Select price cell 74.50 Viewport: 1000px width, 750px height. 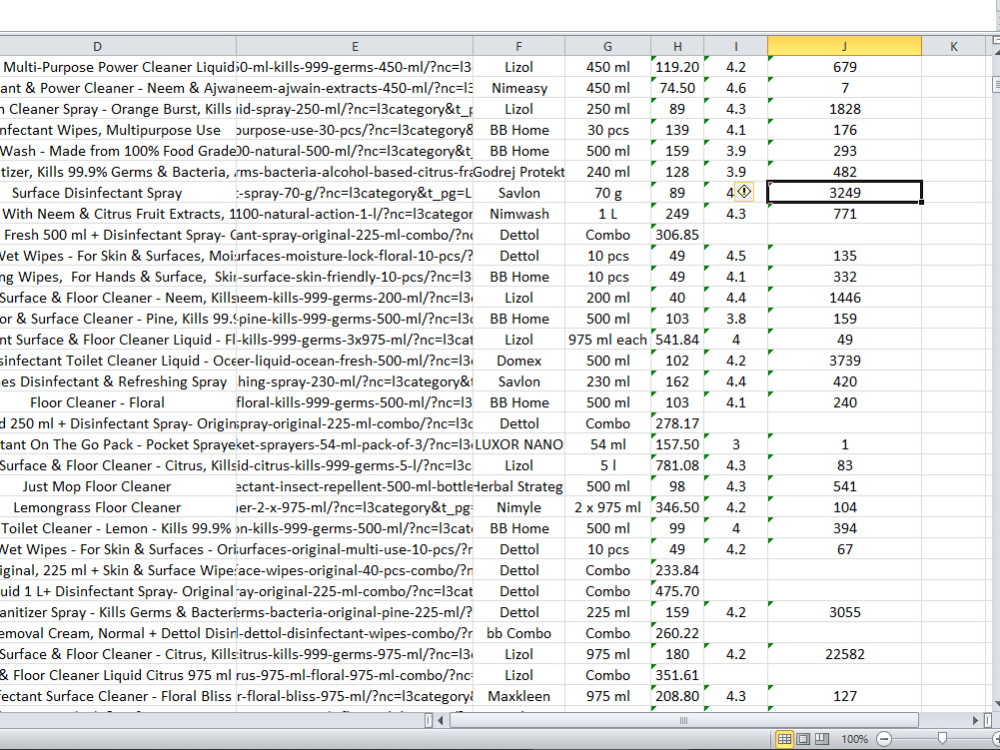click(677, 88)
